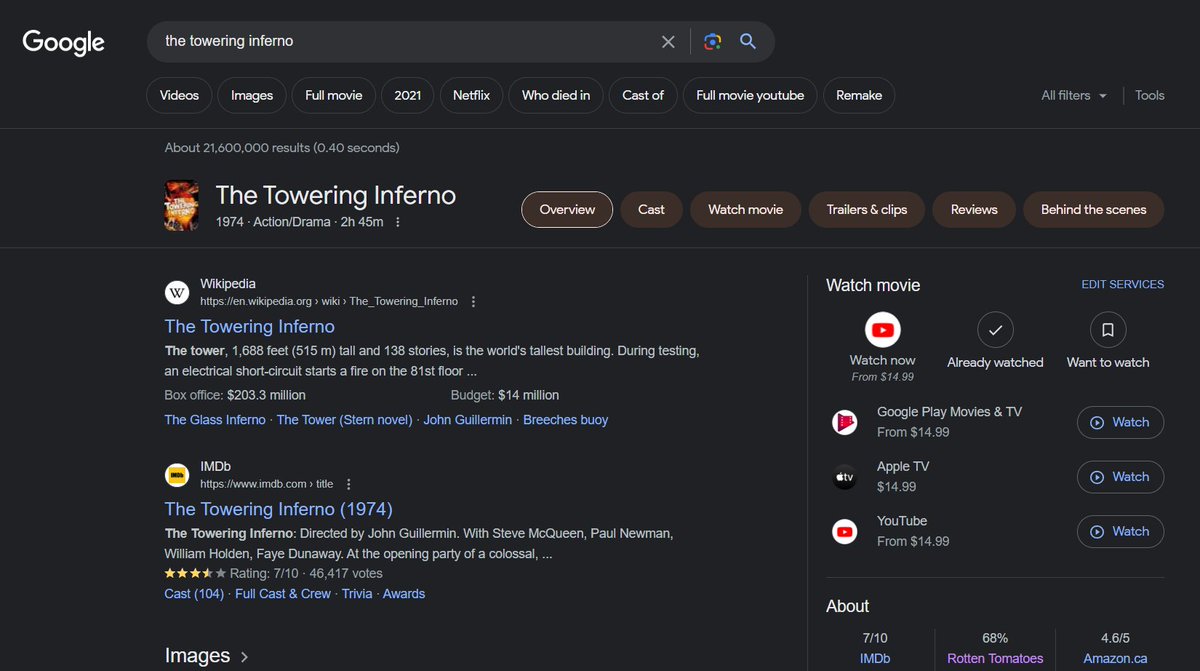Switch to the Cast tab
Image resolution: width=1200 pixels, height=671 pixels.
tap(651, 210)
